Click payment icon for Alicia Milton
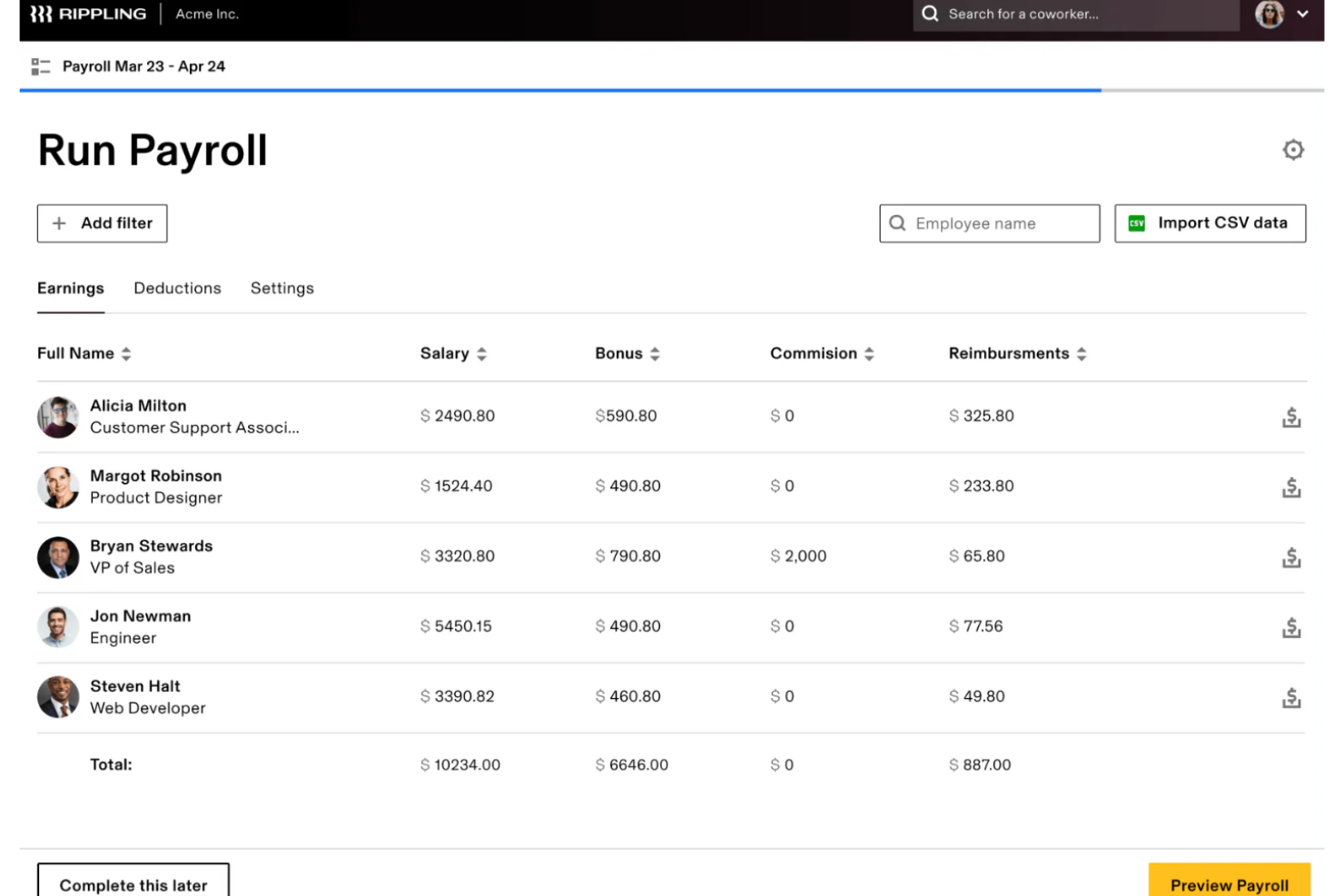1344x896 pixels. (1290, 417)
